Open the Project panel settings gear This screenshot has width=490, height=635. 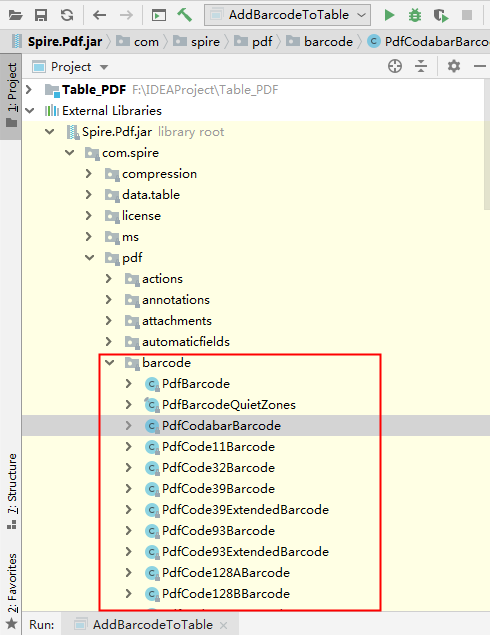[x=454, y=66]
